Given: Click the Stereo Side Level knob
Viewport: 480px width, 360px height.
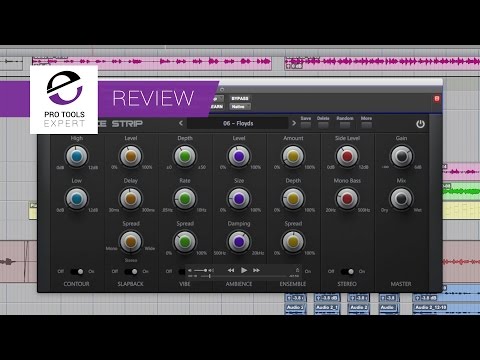Looking at the screenshot, I should (347, 156).
